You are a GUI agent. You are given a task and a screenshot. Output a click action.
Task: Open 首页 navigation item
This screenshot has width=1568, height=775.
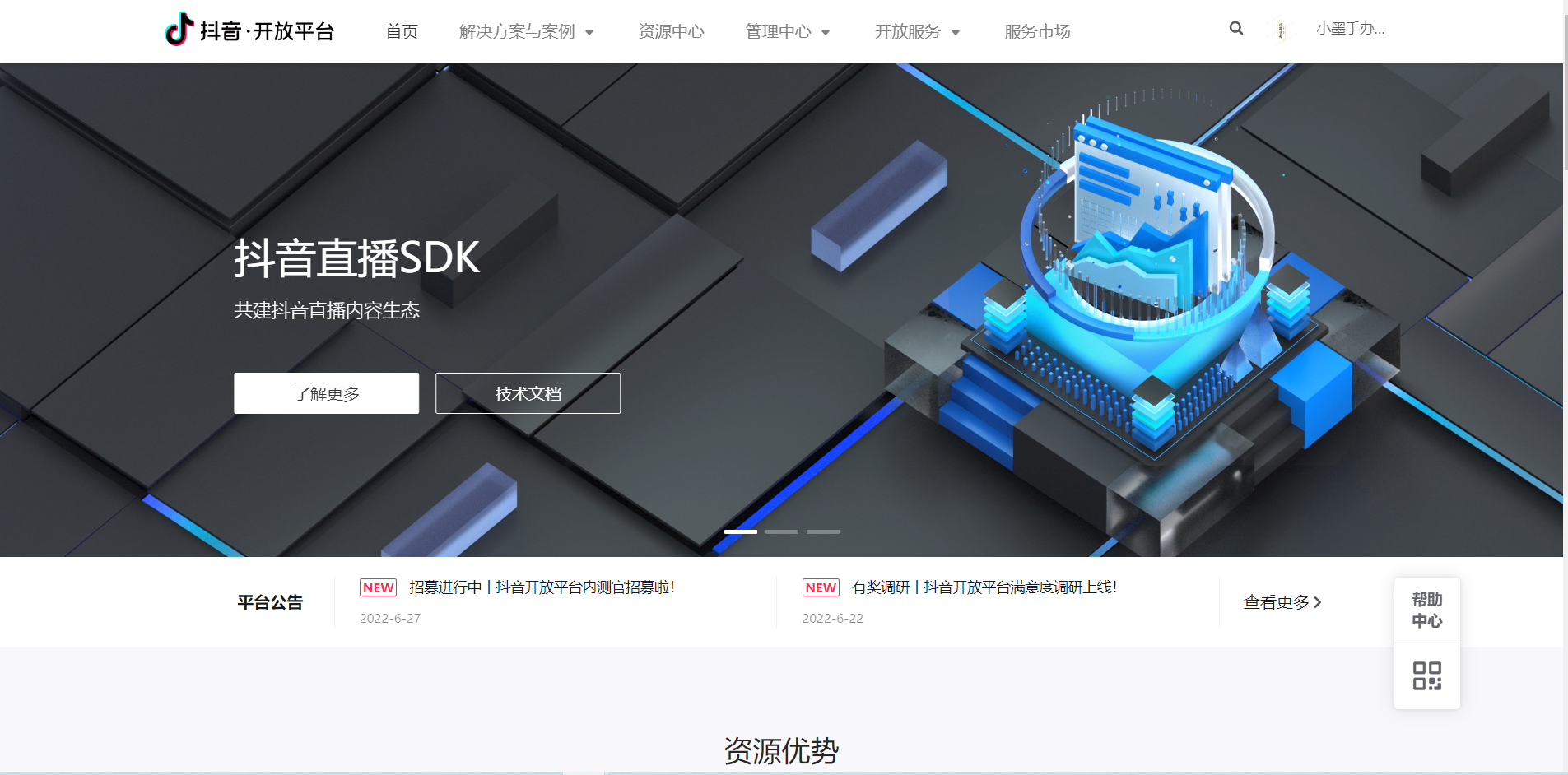coord(402,31)
